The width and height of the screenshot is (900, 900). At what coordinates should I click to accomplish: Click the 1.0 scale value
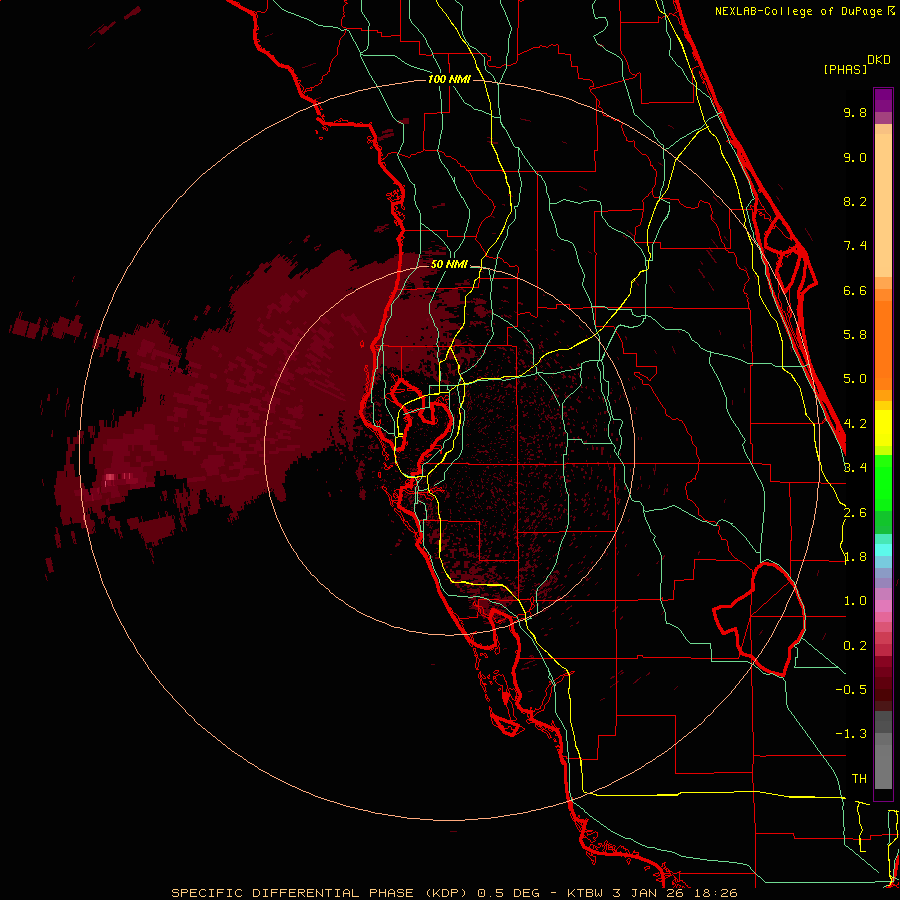(855, 601)
